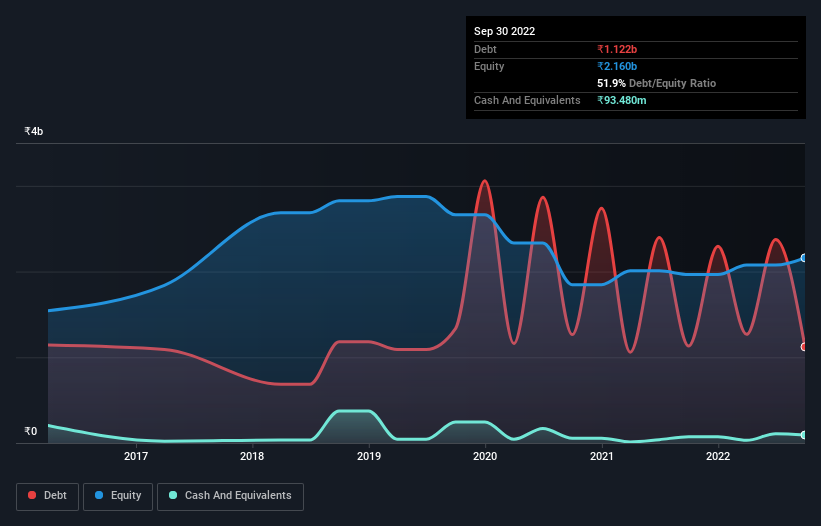Click the Debt row label in the tooltip
Viewport: 821px width, 526px height.
[485, 49]
